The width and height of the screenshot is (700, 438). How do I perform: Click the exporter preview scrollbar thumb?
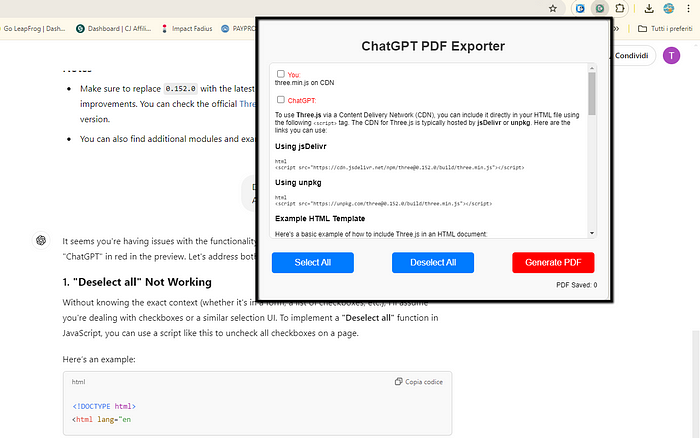click(592, 93)
